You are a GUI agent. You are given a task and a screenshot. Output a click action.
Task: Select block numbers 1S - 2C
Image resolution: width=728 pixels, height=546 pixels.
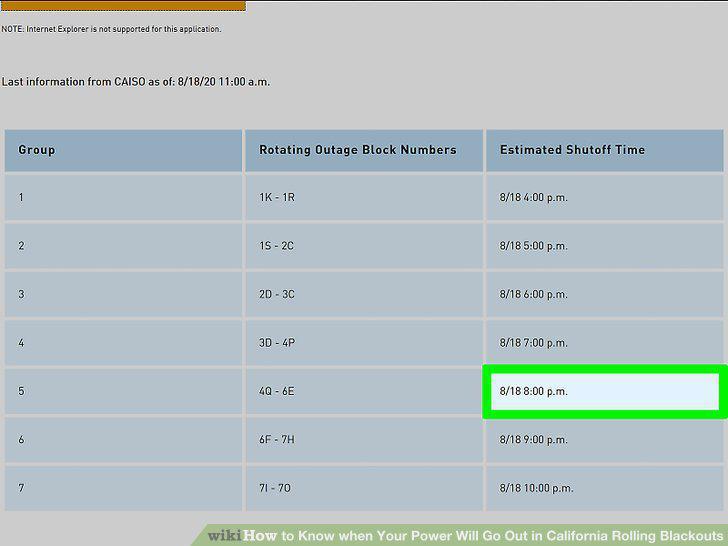(x=364, y=246)
